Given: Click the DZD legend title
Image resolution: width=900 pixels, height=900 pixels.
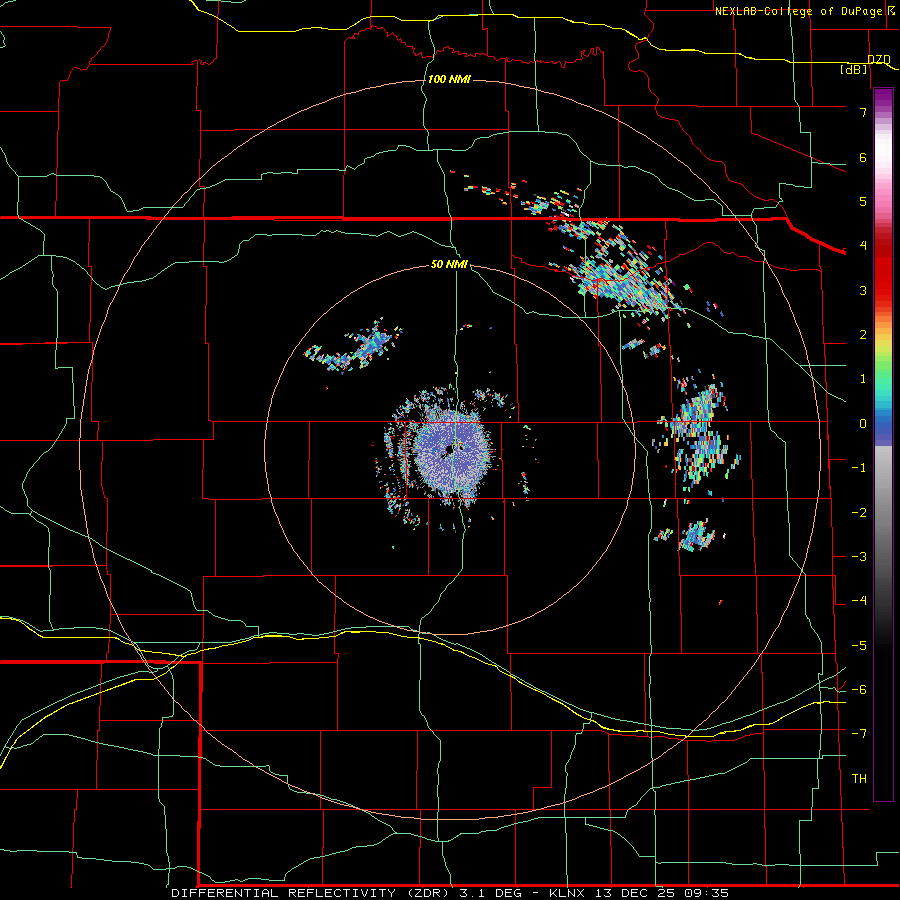Looking at the screenshot, I should coord(879,60).
